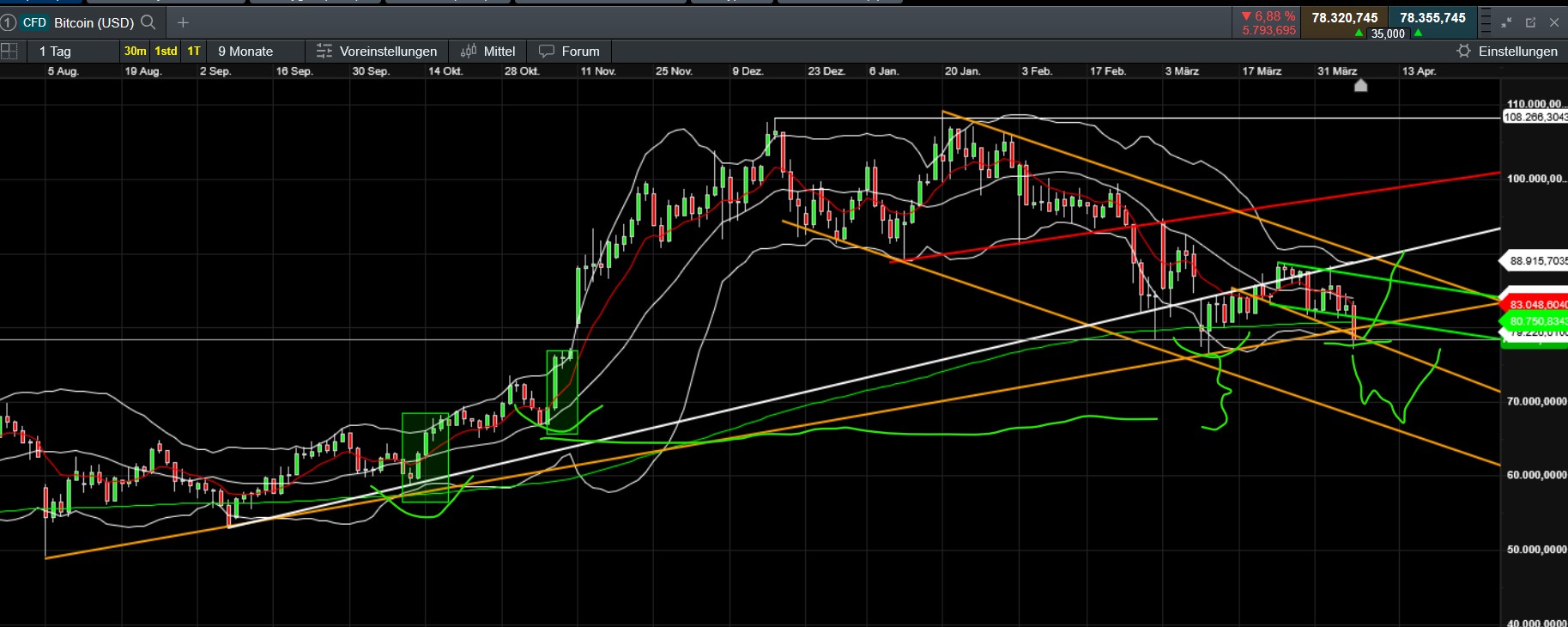Click the spread value 35,000

pyautogui.click(x=1388, y=33)
